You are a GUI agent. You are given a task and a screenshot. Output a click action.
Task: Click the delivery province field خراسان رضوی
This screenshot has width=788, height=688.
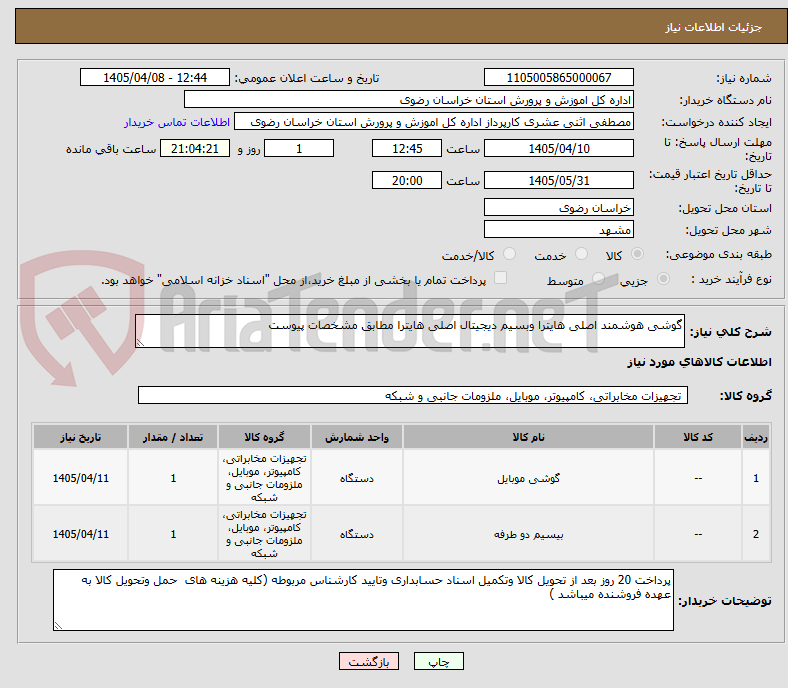(558, 207)
